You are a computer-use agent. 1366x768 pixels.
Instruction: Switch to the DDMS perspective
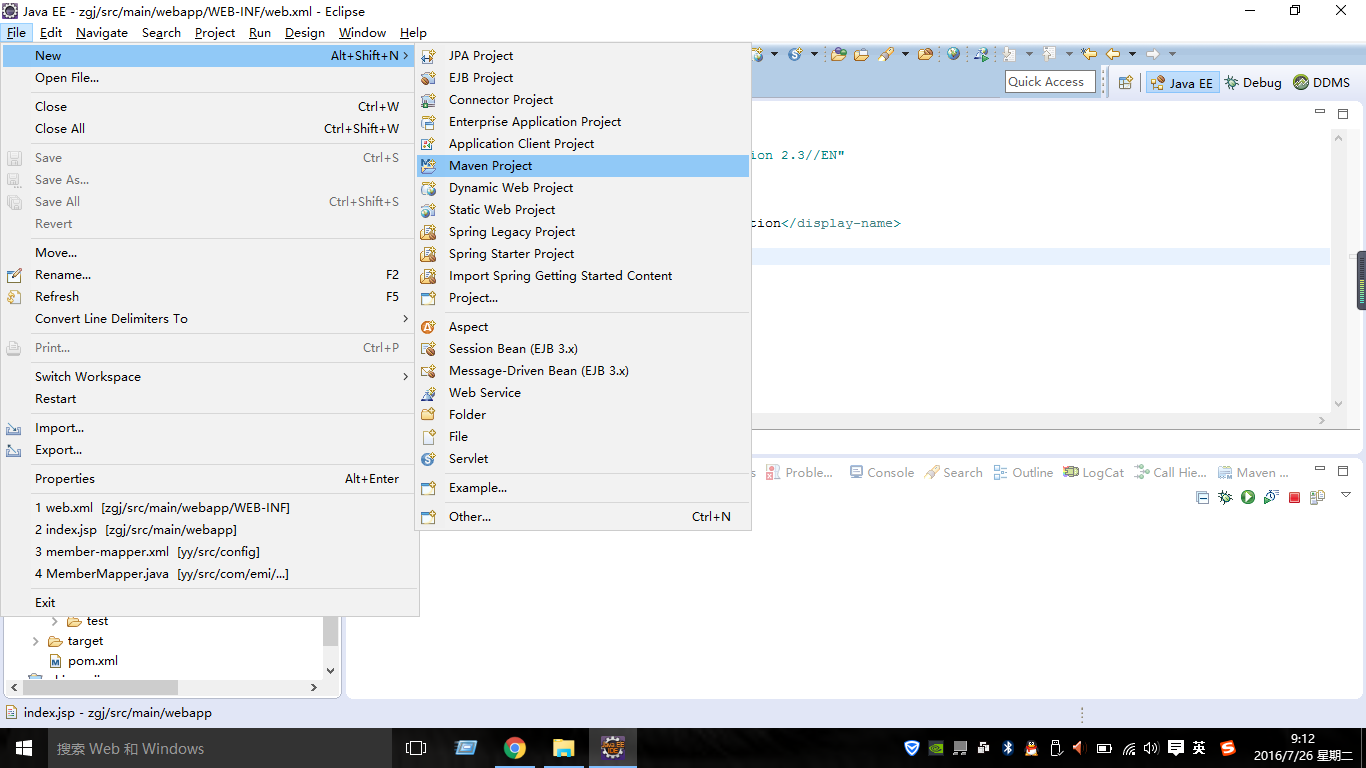click(1321, 83)
